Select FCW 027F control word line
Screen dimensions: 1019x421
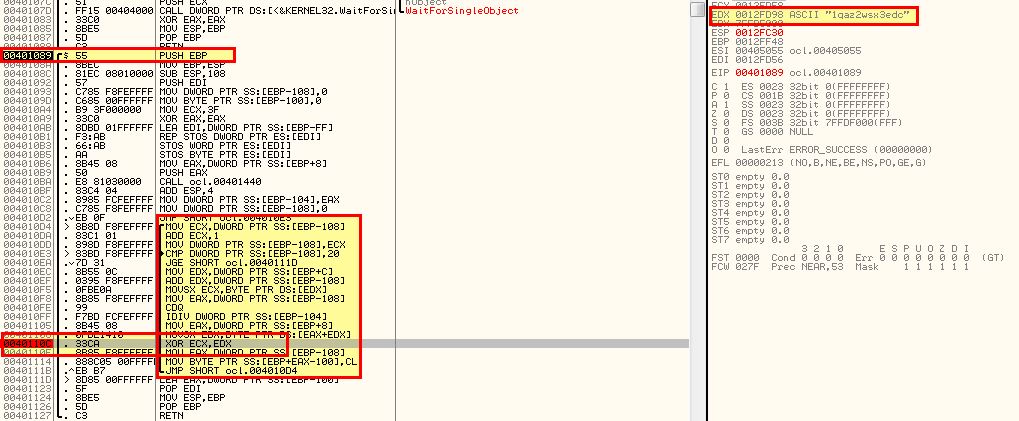point(840,267)
